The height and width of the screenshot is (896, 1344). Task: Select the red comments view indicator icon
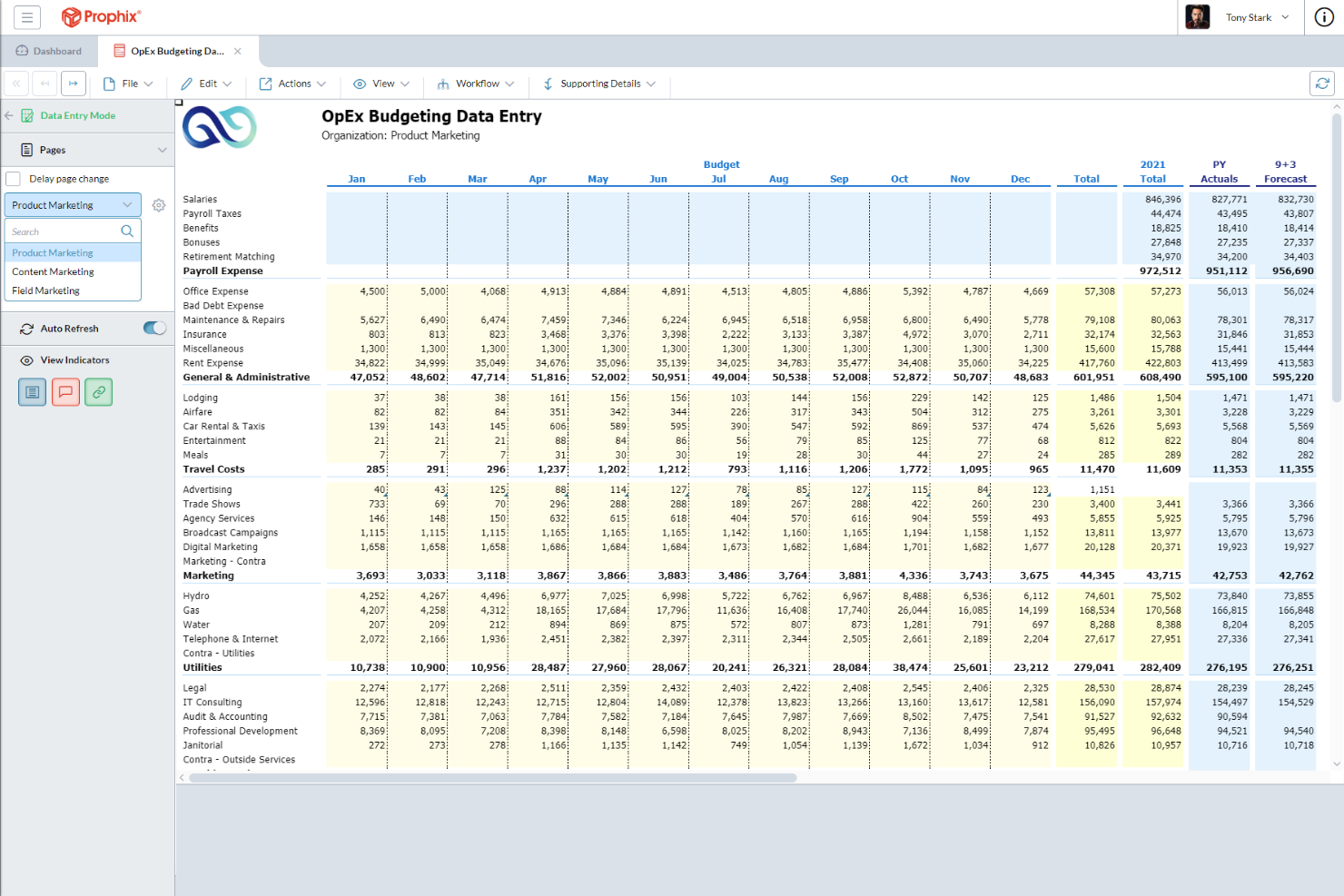pyautogui.click(x=65, y=391)
